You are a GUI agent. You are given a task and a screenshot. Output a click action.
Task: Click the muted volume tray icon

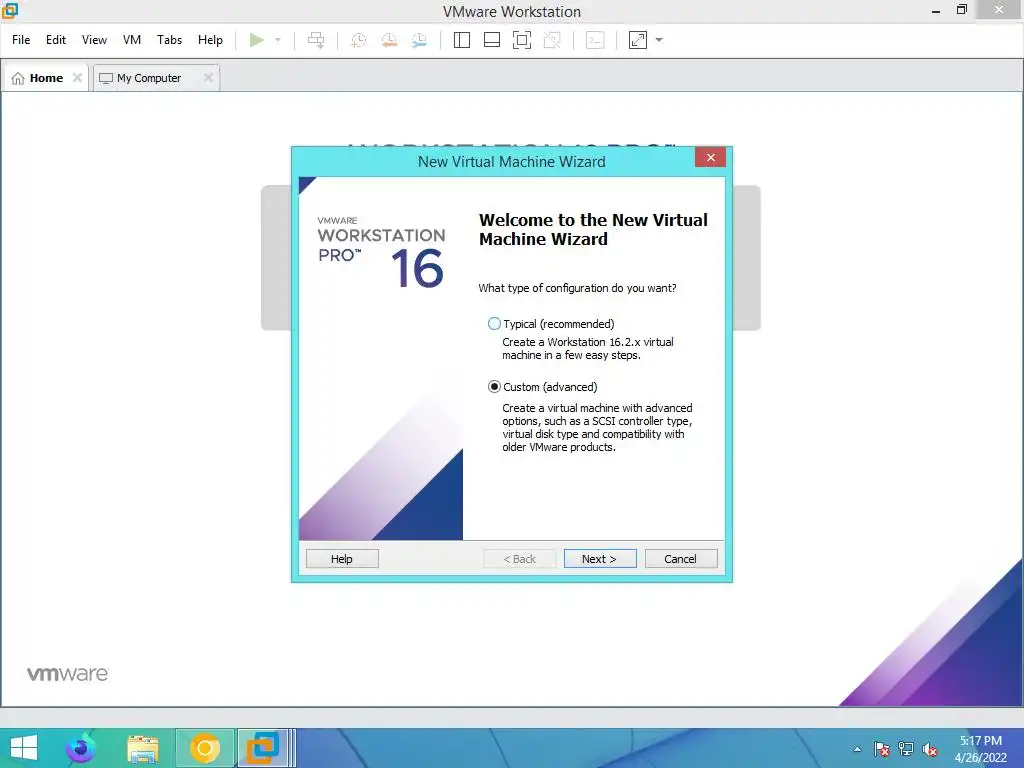tap(929, 749)
